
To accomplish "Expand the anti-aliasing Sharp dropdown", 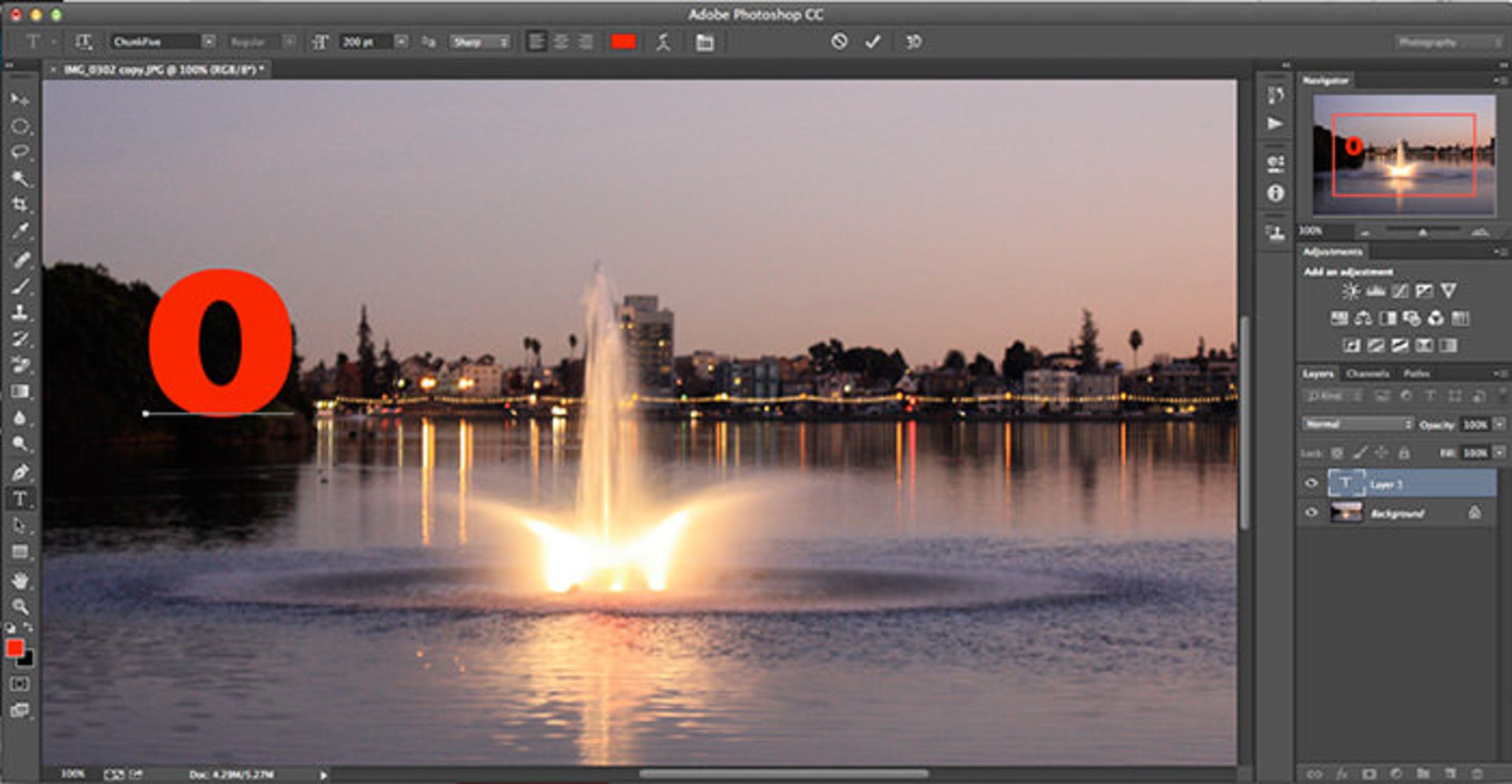I will 480,42.
